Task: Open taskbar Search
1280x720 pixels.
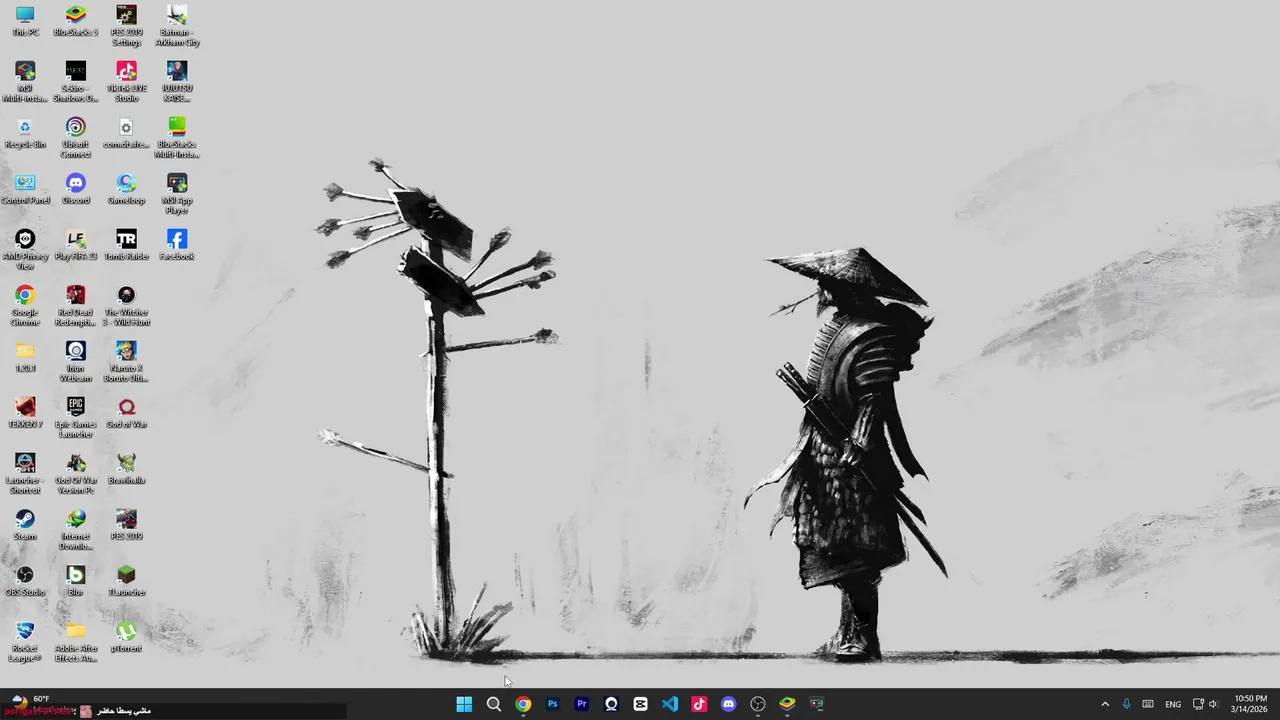Action: click(493, 704)
